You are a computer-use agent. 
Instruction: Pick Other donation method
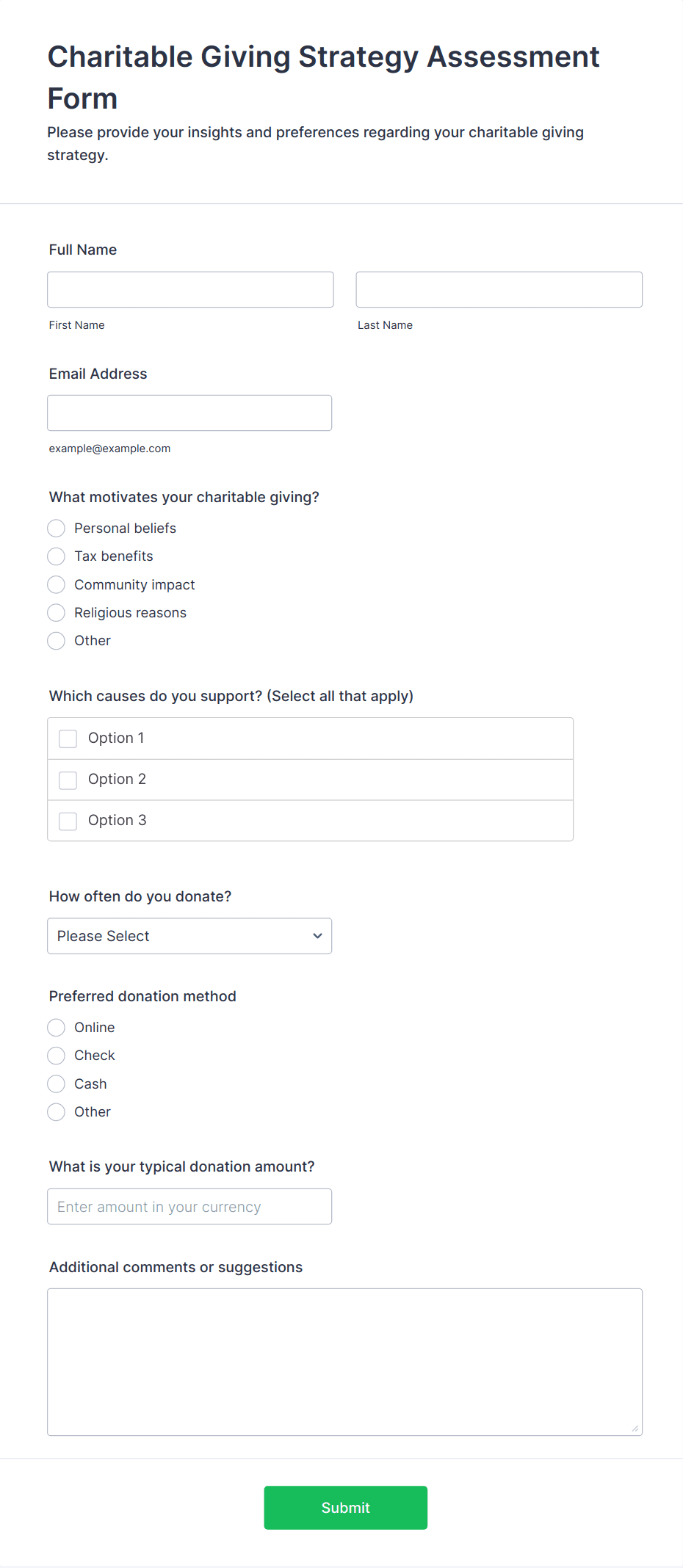(x=56, y=1112)
